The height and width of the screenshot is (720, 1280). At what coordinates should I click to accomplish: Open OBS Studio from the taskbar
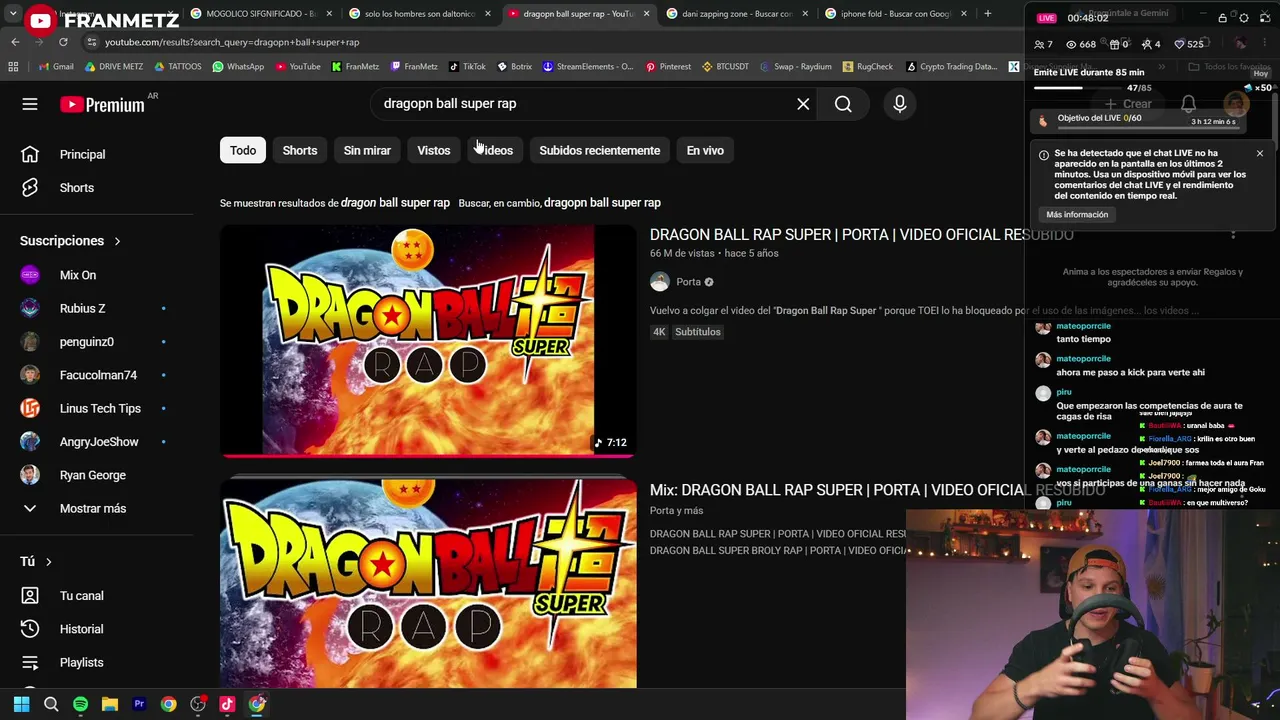[198, 704]
